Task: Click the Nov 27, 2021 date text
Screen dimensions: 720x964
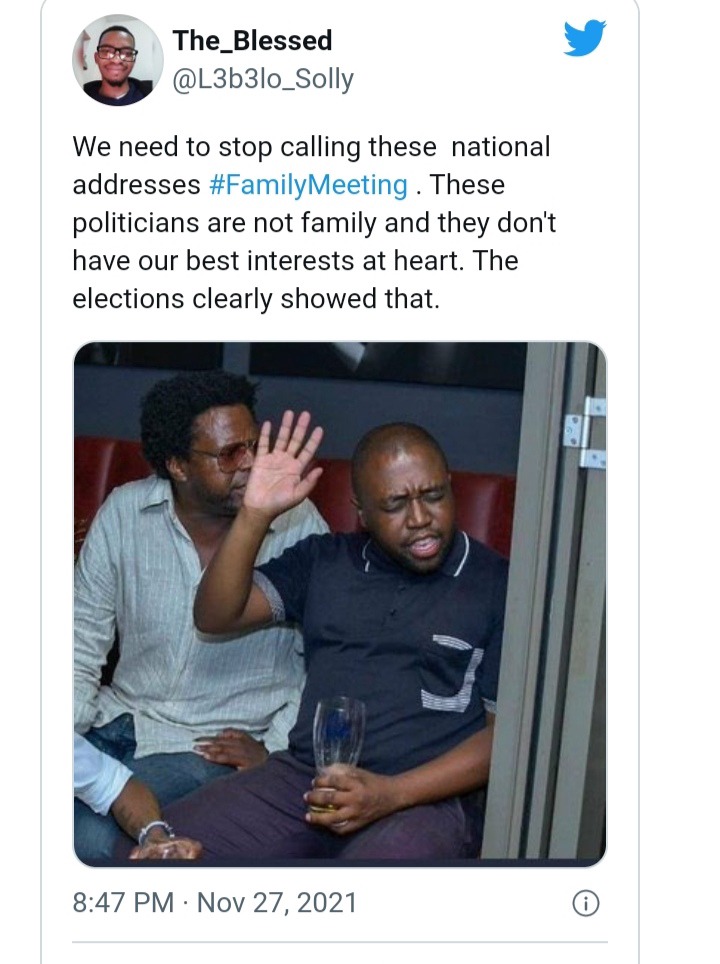Action: click(x=277, y=903)
